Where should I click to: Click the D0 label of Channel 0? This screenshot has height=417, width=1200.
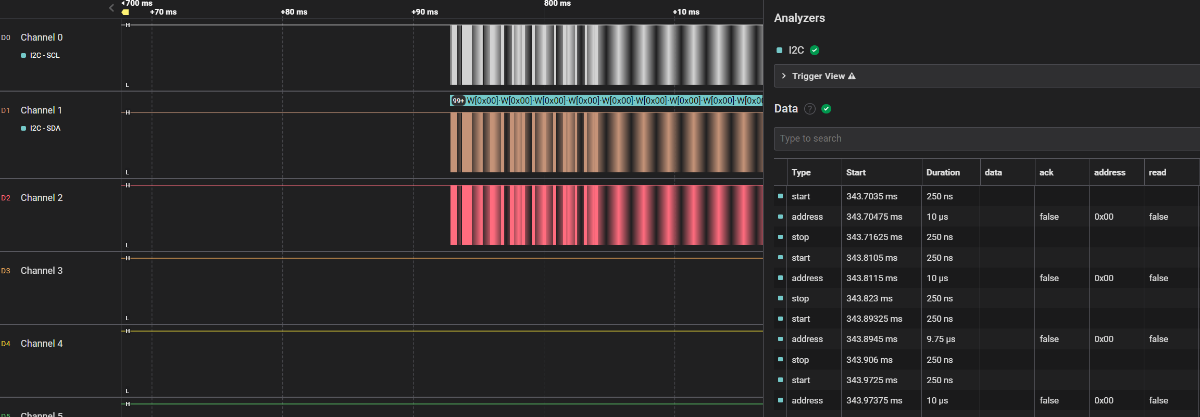point(6,38)
